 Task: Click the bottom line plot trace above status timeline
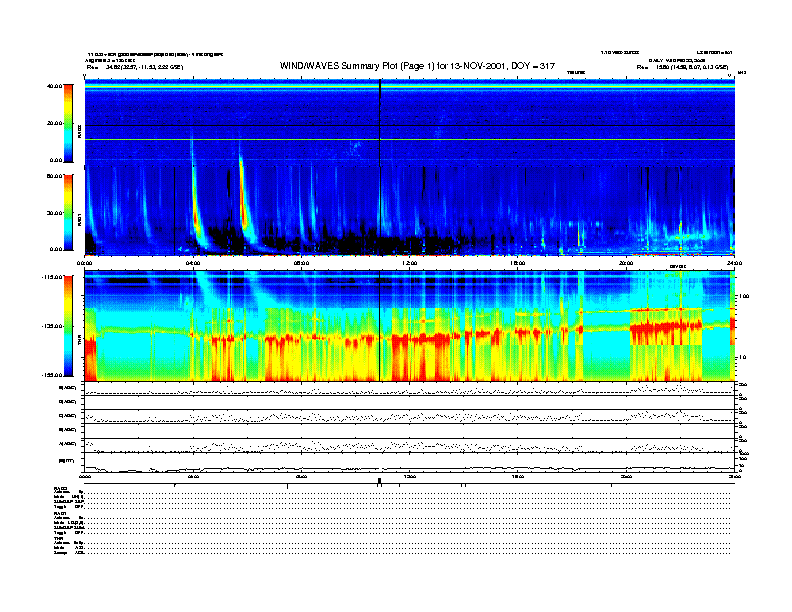point(409,468)
